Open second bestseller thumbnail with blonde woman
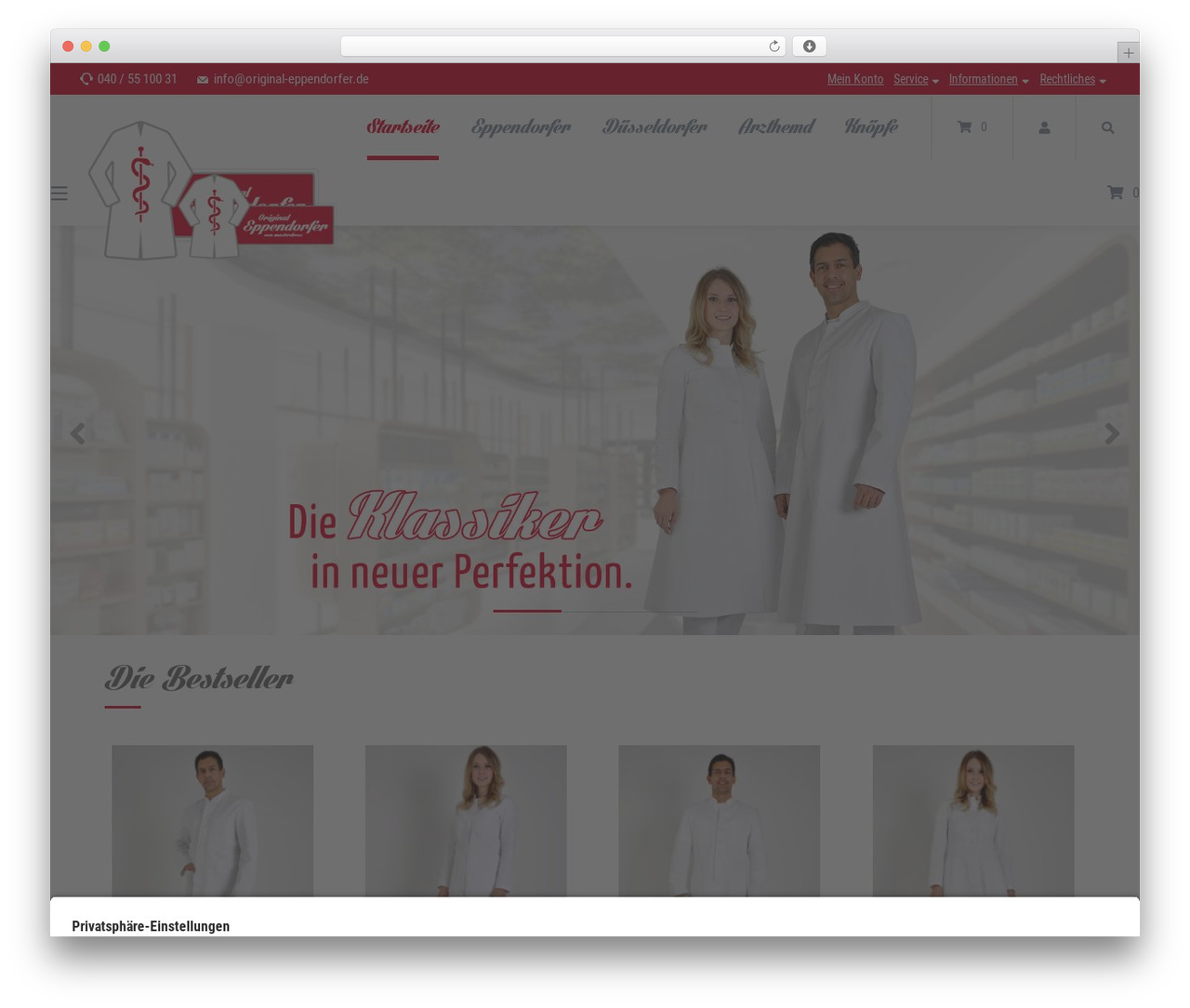The image size is (1190, 1008). [466, 820]
